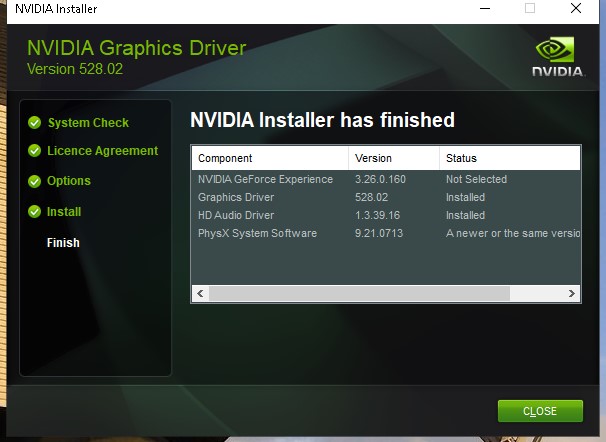Close the window with the title bar X
606x442 pixels.
(x=576, y=8)
